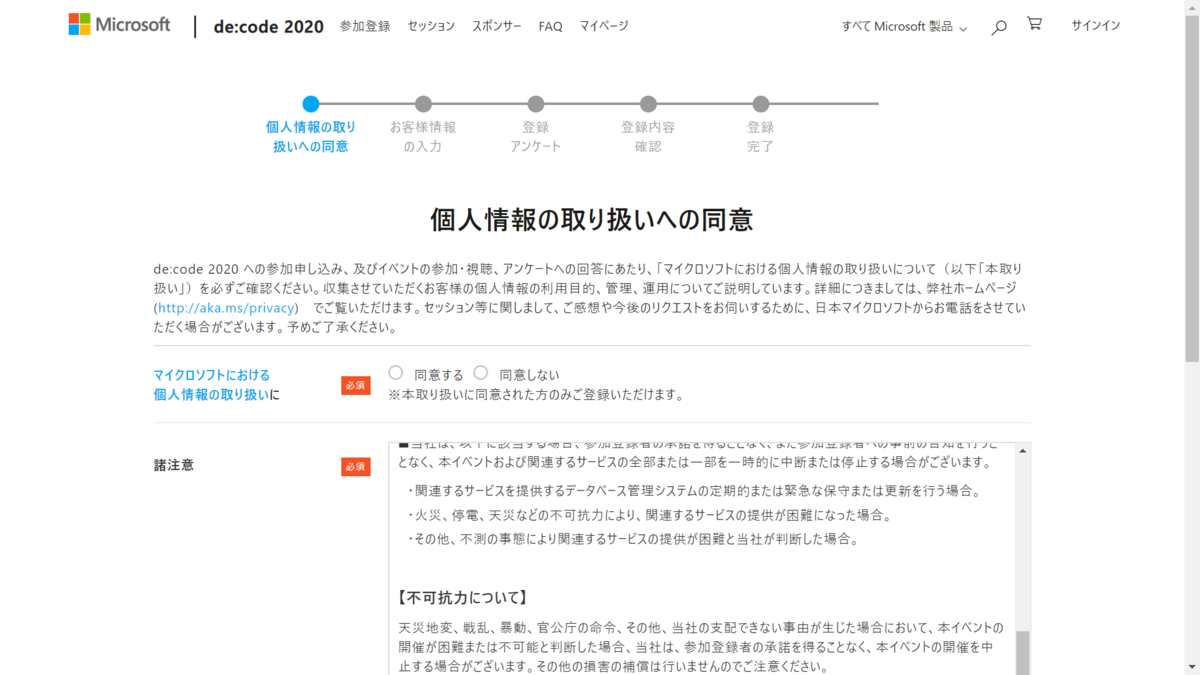Open the FAQ menu item
The image size is (1200, 675).
550,26
